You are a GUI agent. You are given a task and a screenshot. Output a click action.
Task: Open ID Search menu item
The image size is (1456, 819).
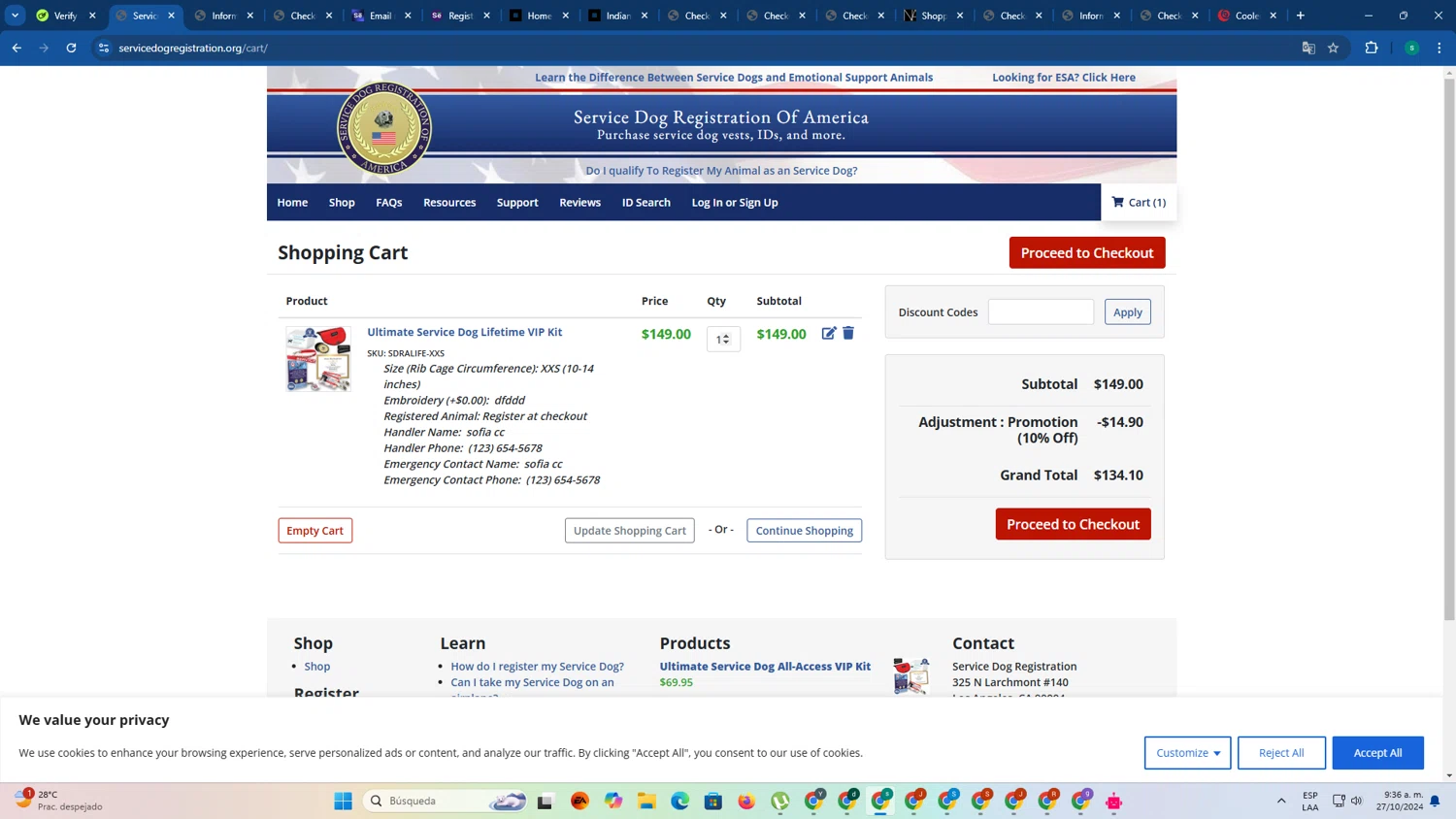coord(646,202)
